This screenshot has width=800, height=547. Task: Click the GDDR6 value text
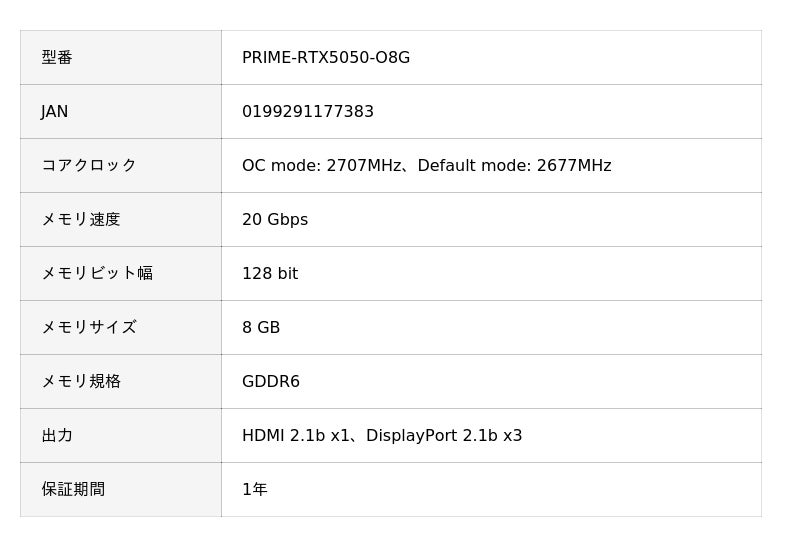tap(271, 382)
